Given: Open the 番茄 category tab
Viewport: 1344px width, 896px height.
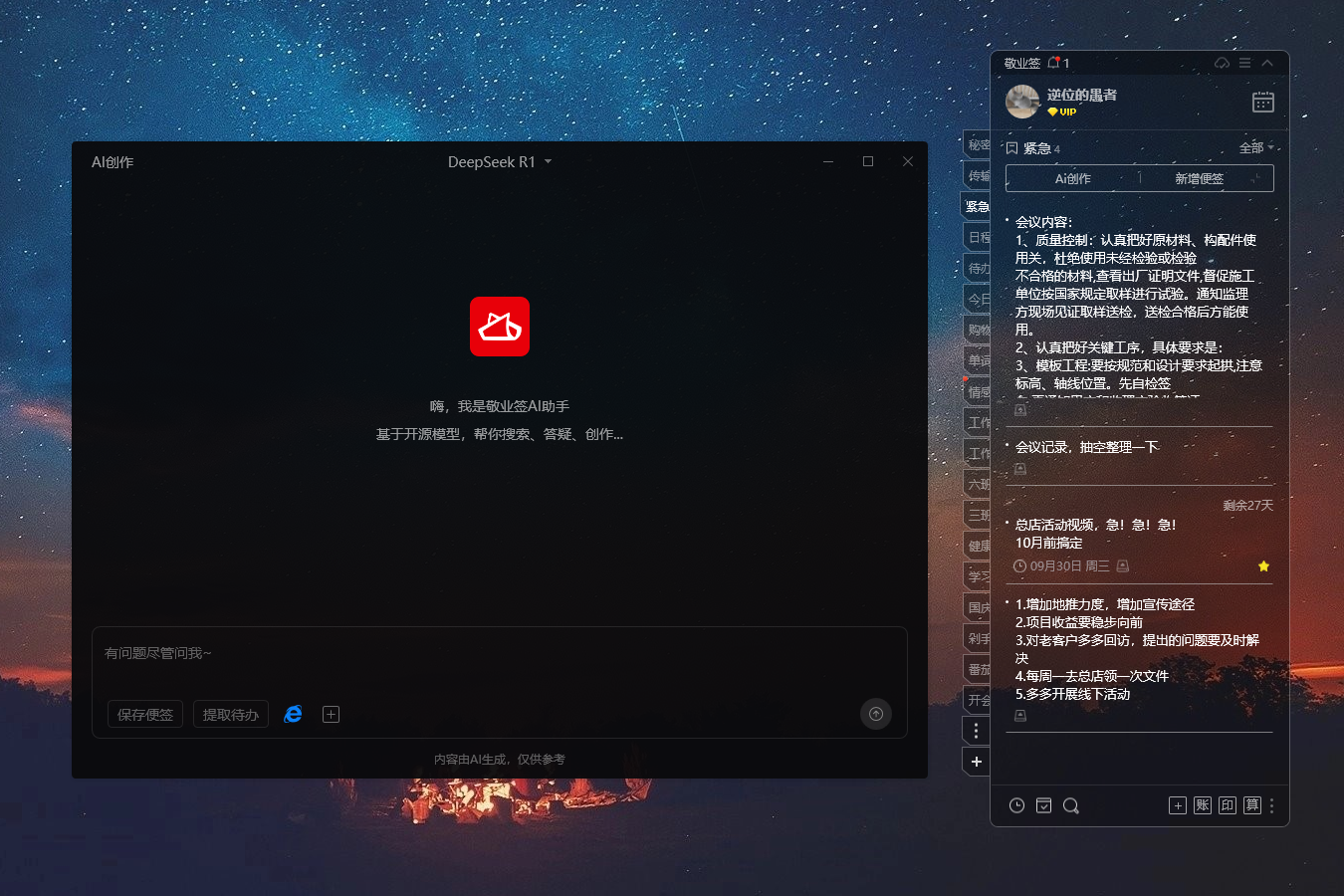Looking at the screenshot, I should 978,669.
